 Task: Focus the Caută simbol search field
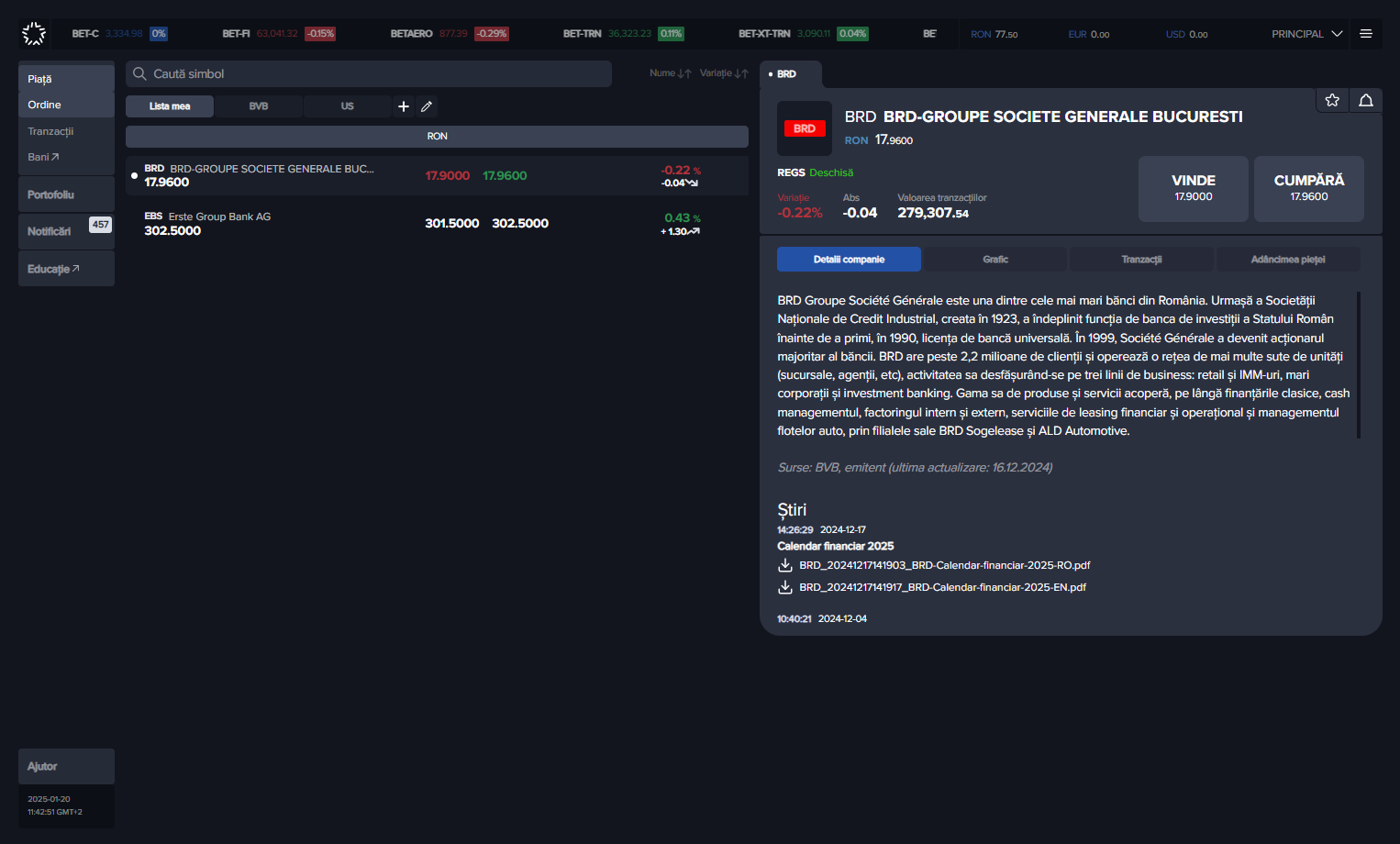coord(369,73)
